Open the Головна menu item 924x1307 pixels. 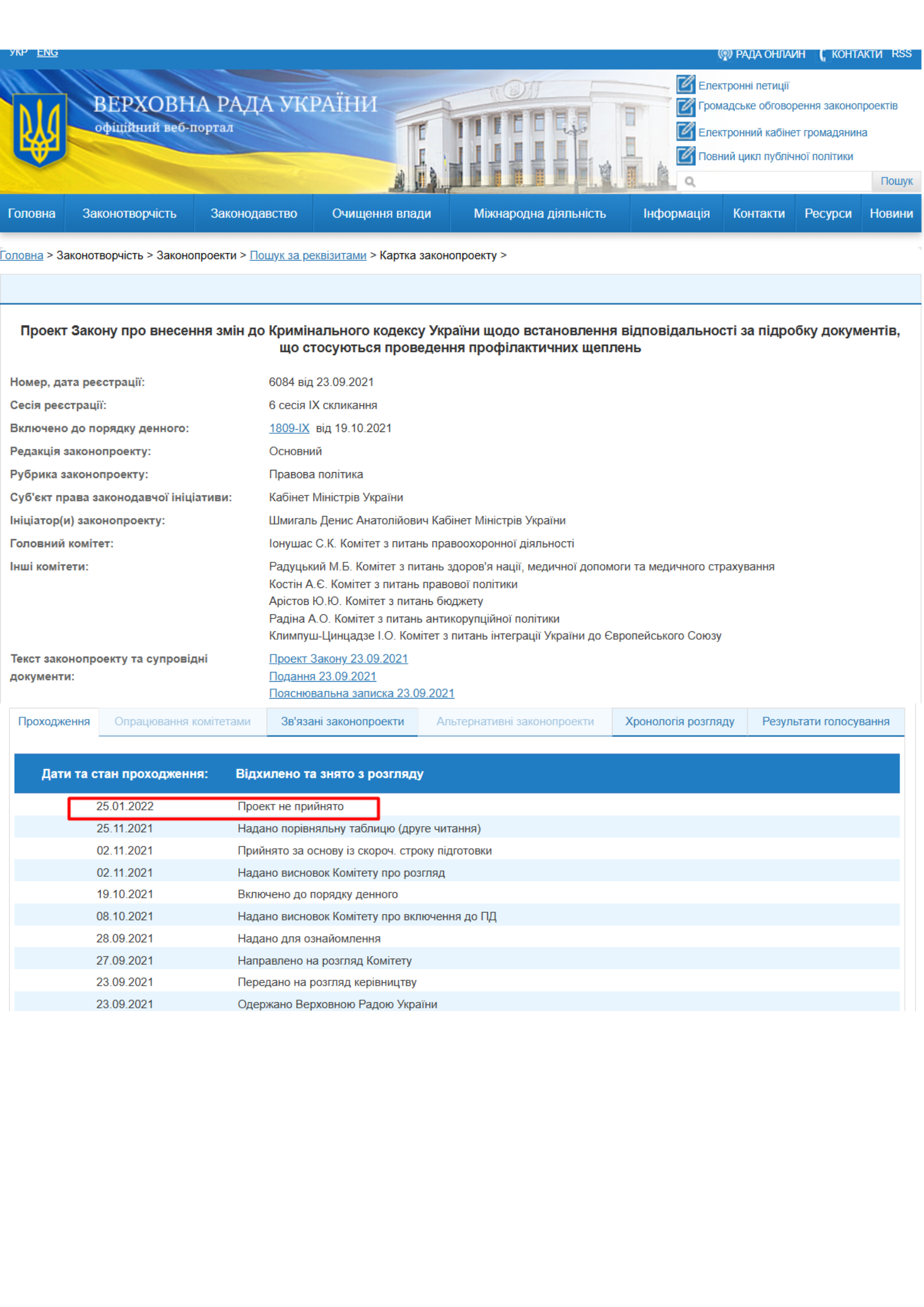point(31,214)
